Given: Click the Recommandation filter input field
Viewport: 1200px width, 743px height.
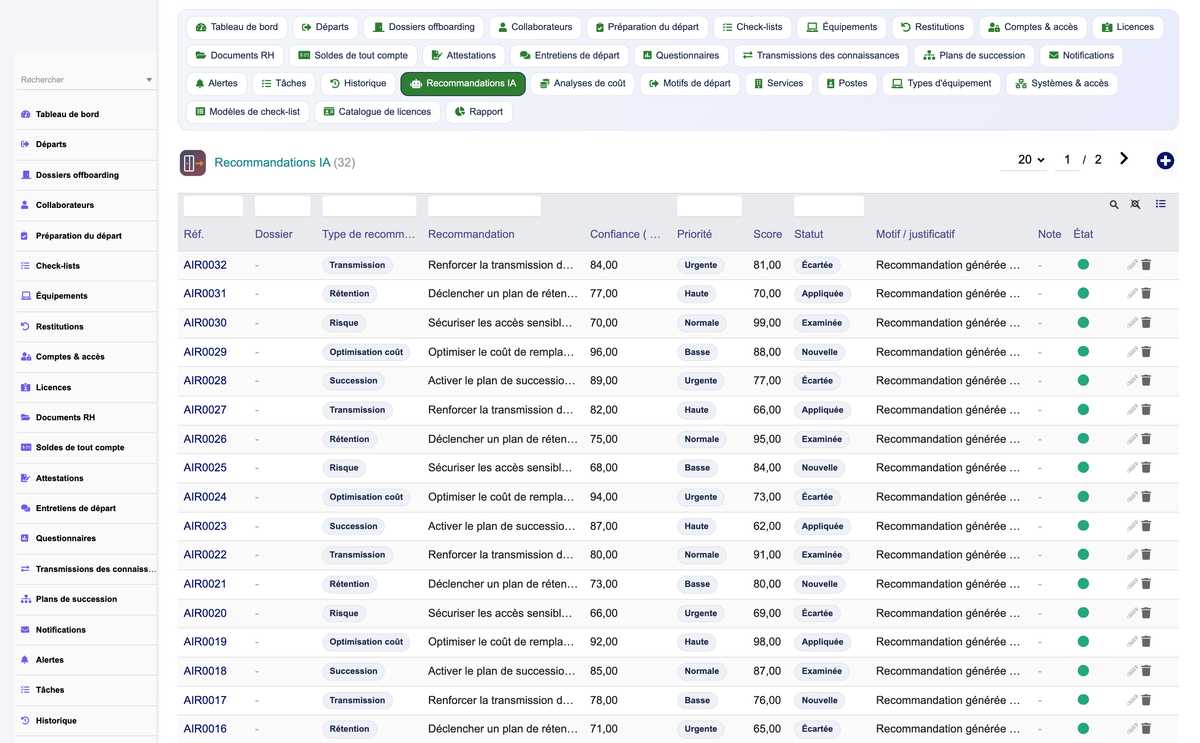Looking at the screenshot, I should (x=484, y=206).
